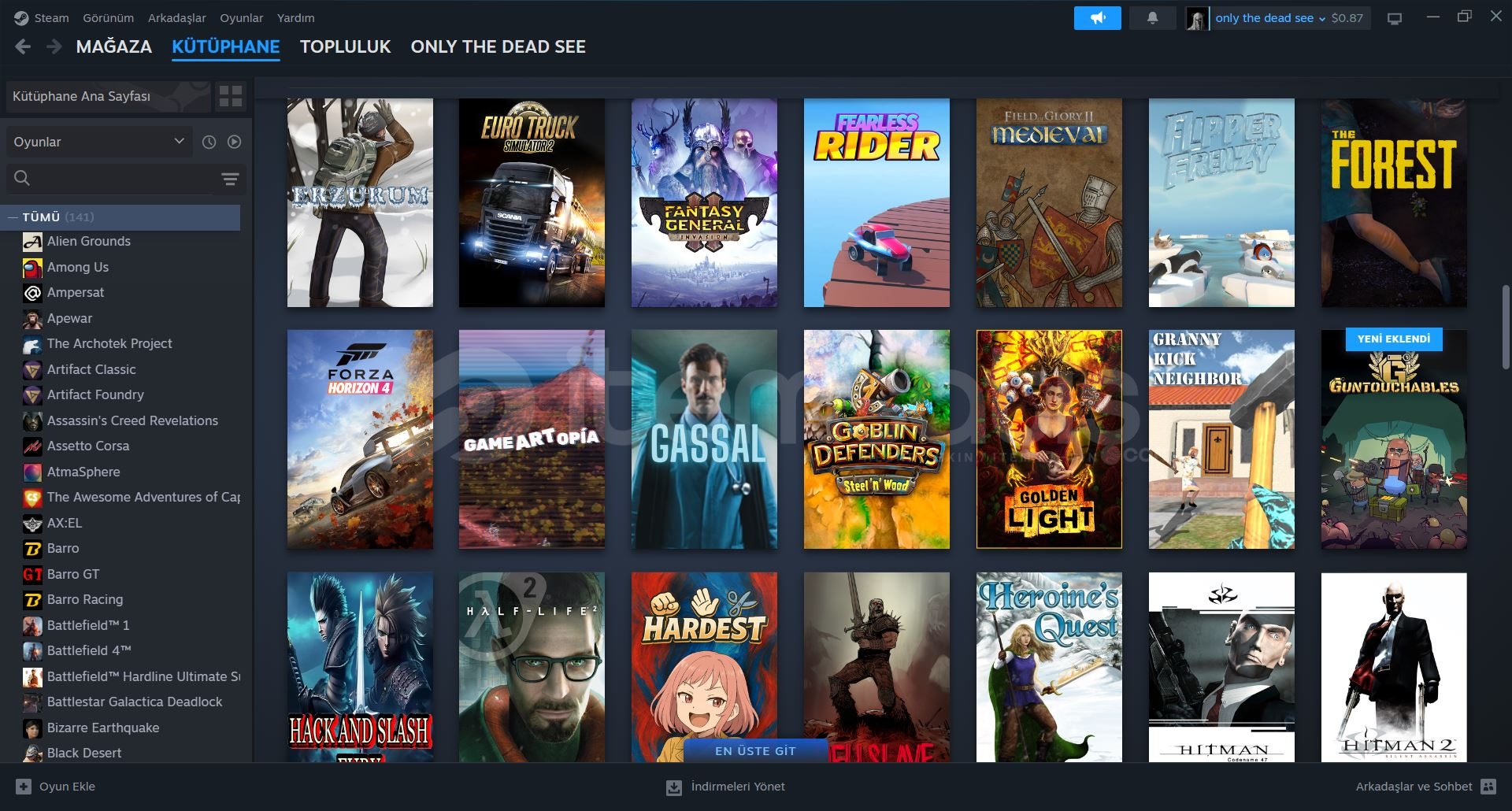Screen dimensions: 1512x811
Task: Select Field of Glory II Medieval cover
Action: (x=1049, y=202)
